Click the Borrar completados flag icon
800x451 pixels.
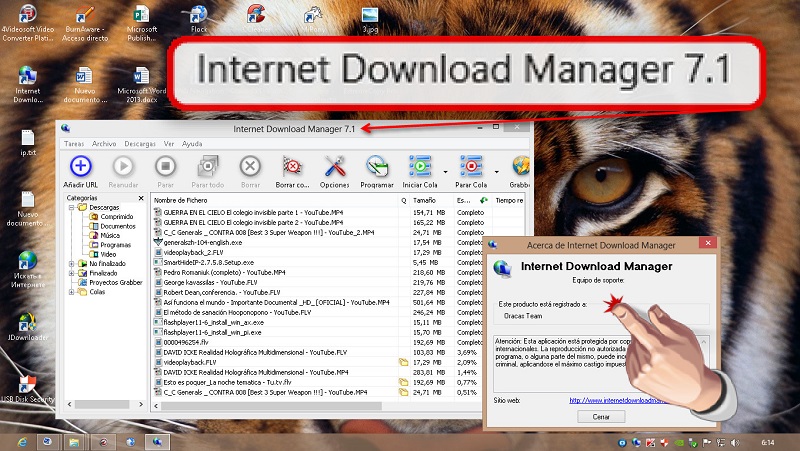(x=292, y=166)
